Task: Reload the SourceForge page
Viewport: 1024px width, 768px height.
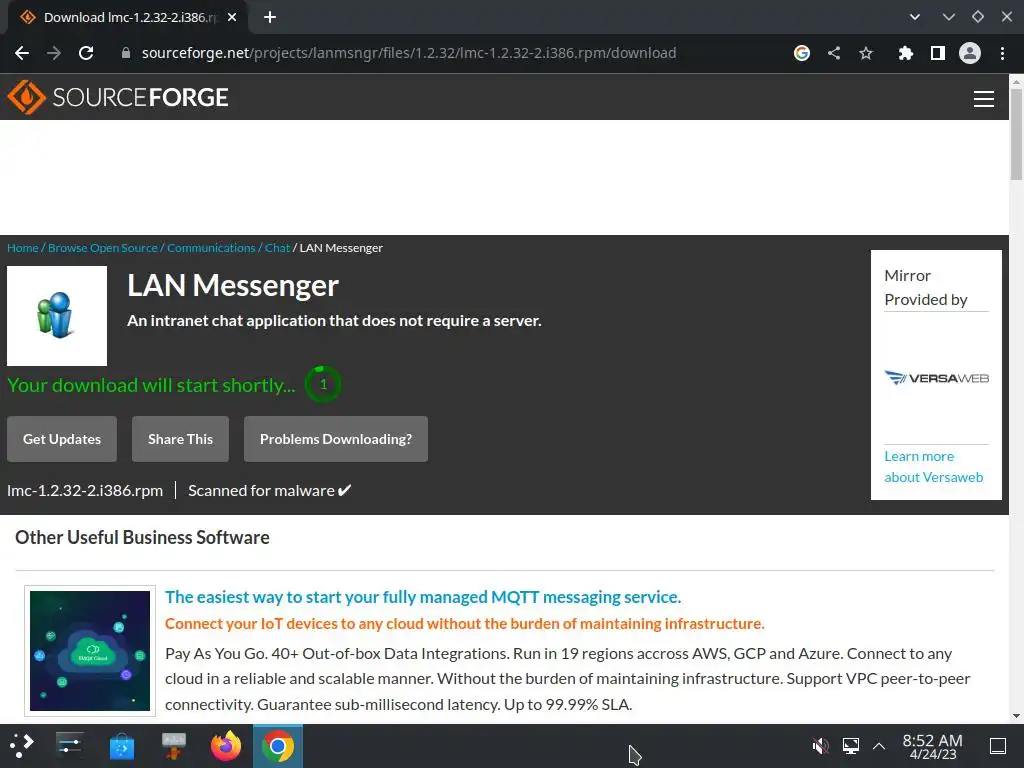Action: pos(86,53)
